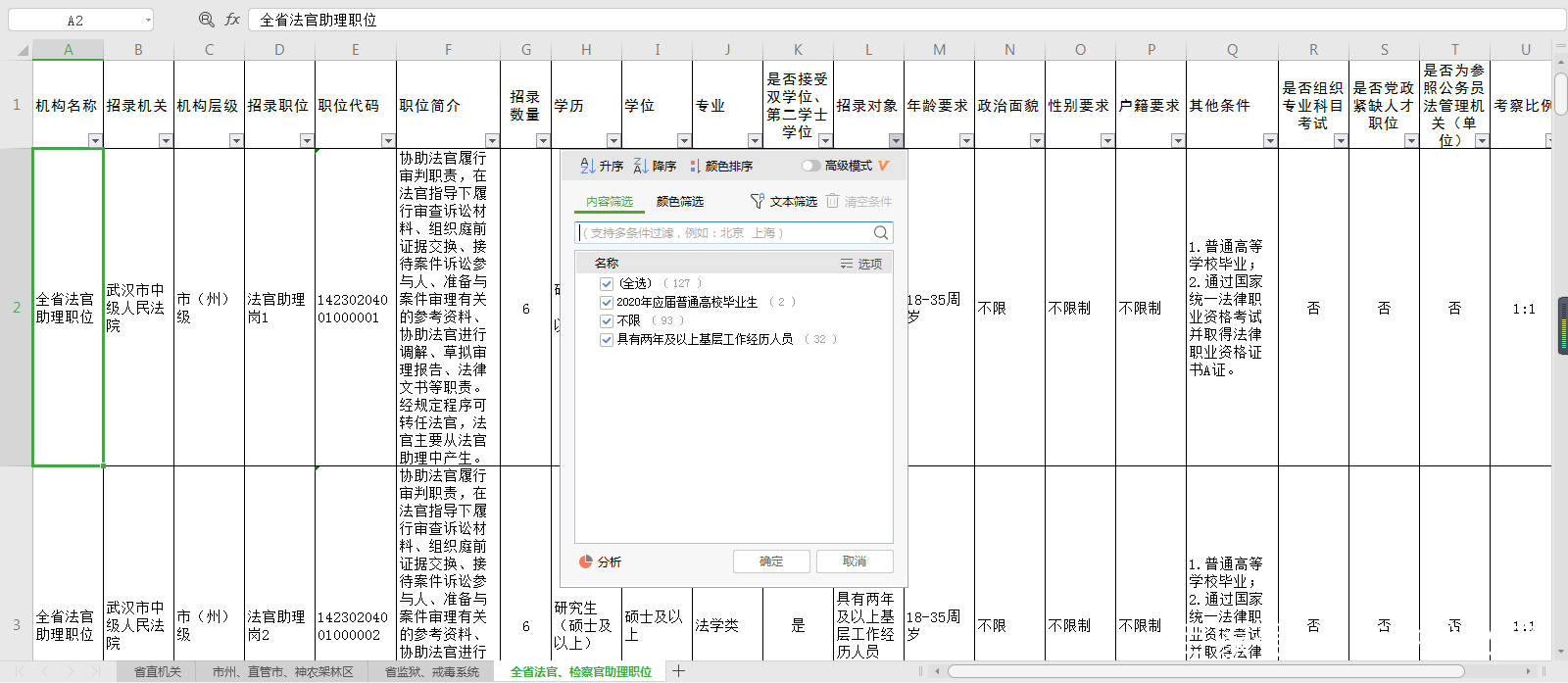Image resolution: width=1568 pixels, height=683 pixels.
Task: Click the filter search magnifier icon
Action: [x=880, y=233]
